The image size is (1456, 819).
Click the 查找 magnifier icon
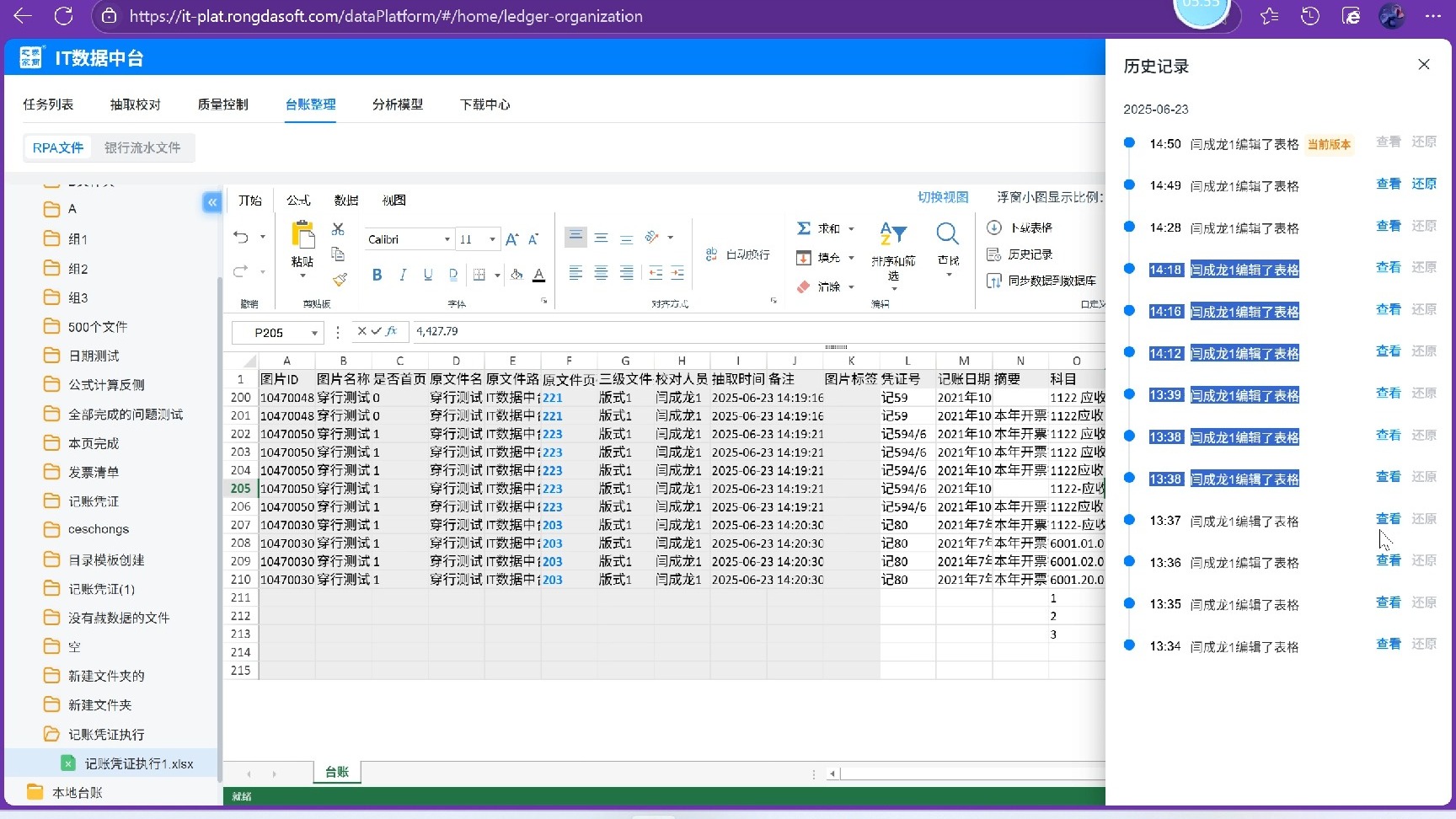pos(948,233)
